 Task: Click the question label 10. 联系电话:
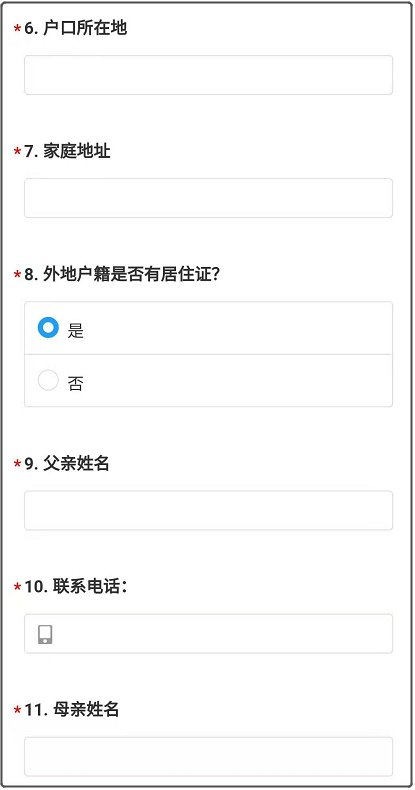(x=76, y=586)
